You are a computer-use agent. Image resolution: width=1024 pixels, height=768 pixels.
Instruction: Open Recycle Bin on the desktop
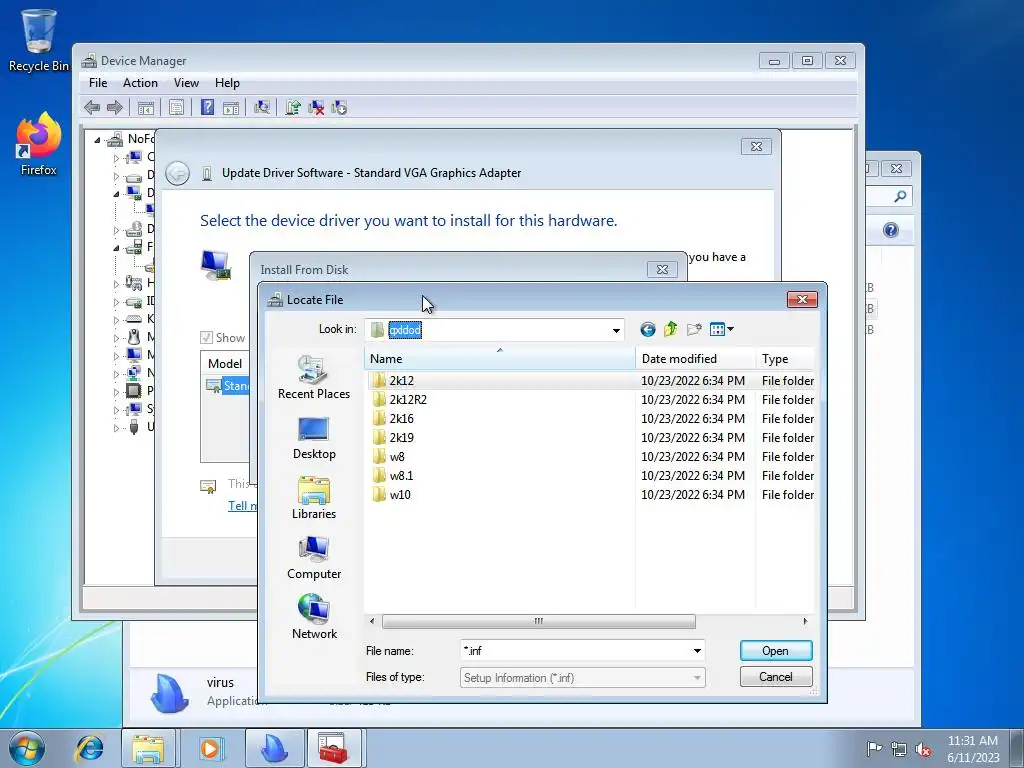tap(38, 40)
